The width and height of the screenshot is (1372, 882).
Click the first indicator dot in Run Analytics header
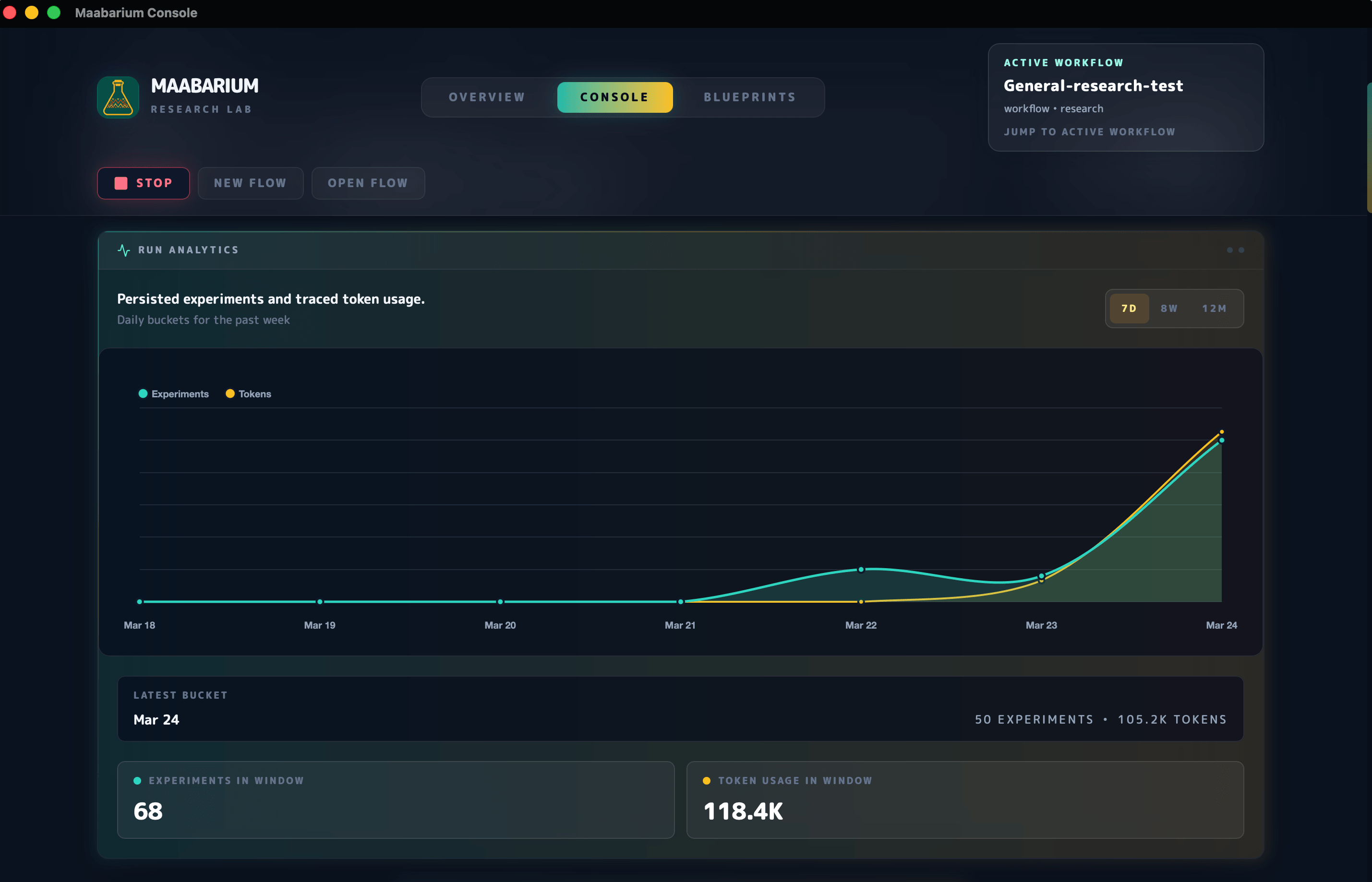tap(1229, 250)
